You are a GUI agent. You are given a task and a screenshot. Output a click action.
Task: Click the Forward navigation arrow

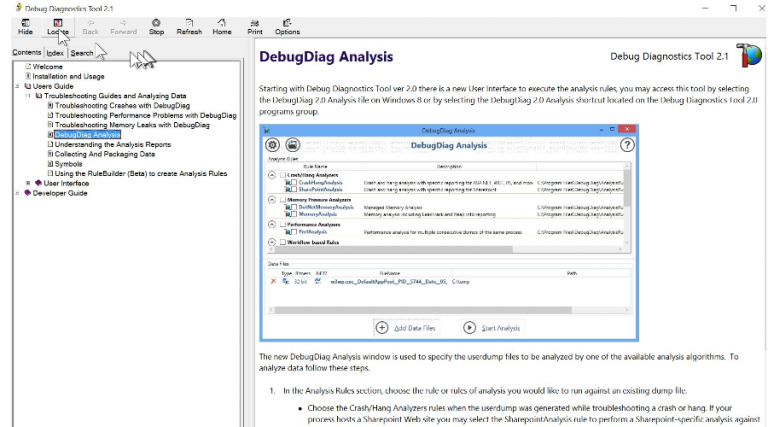pyautogui.click(x=123, y=25)
